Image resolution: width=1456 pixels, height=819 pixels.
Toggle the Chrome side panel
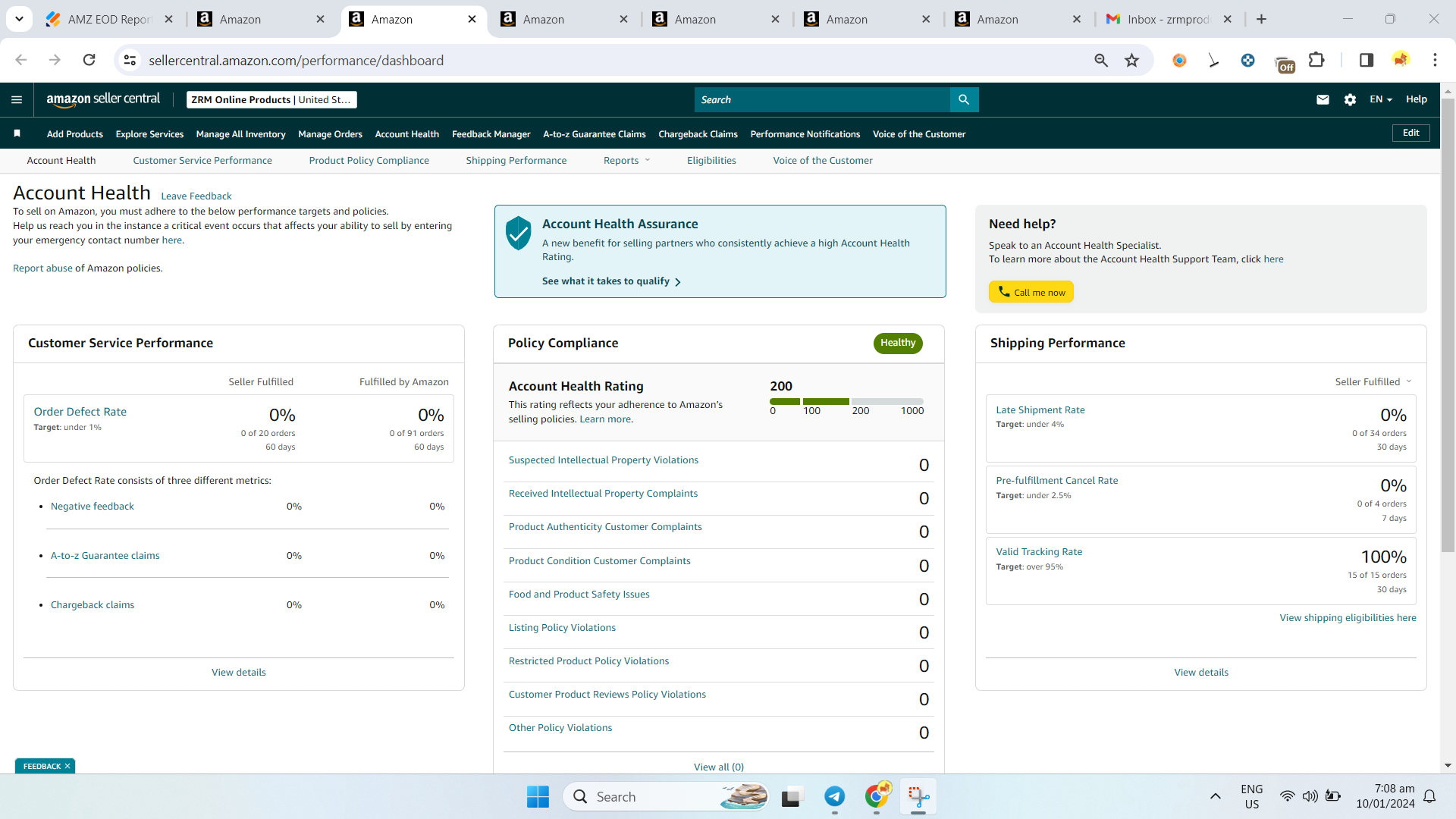tap(1367, 60)
